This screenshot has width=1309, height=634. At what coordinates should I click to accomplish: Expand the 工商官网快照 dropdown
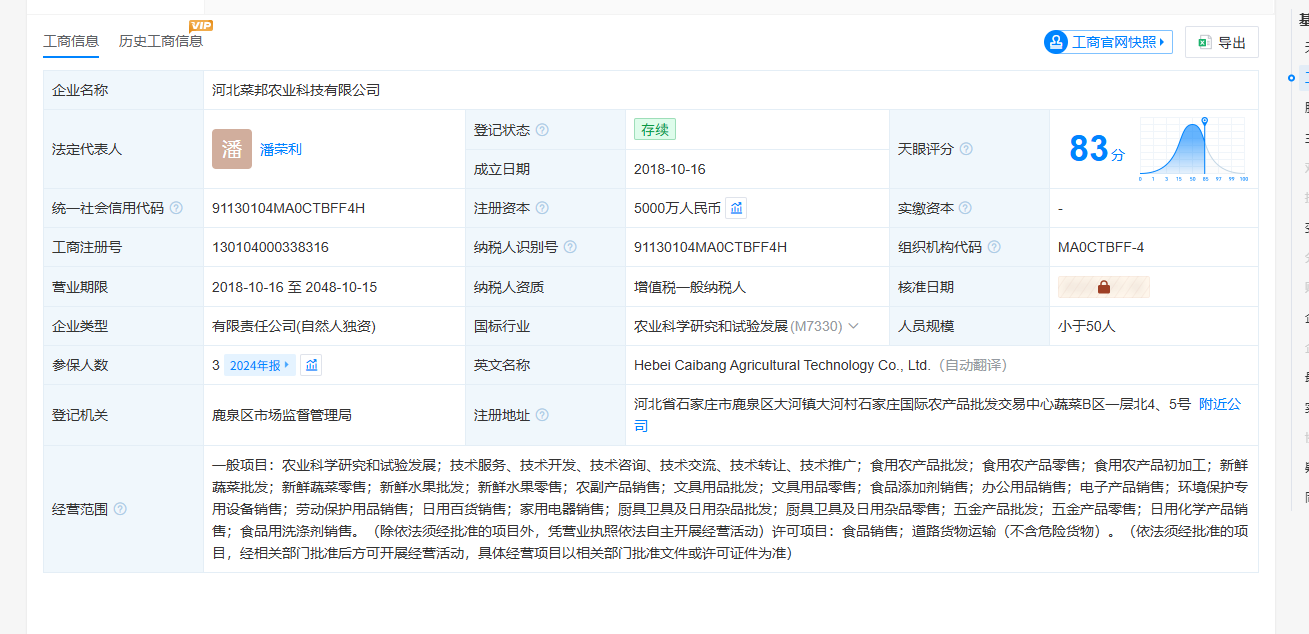tap(1108, 42)
